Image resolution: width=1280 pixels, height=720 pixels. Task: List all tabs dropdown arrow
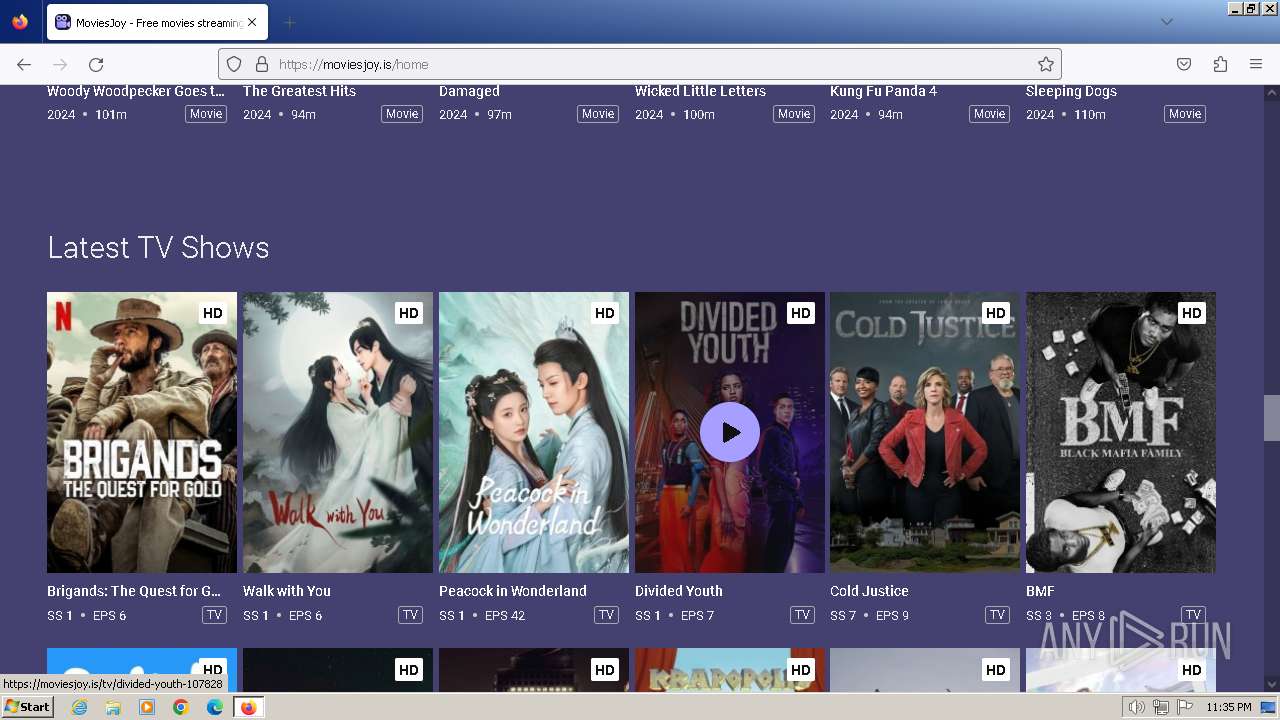[x=1166, y=22]
